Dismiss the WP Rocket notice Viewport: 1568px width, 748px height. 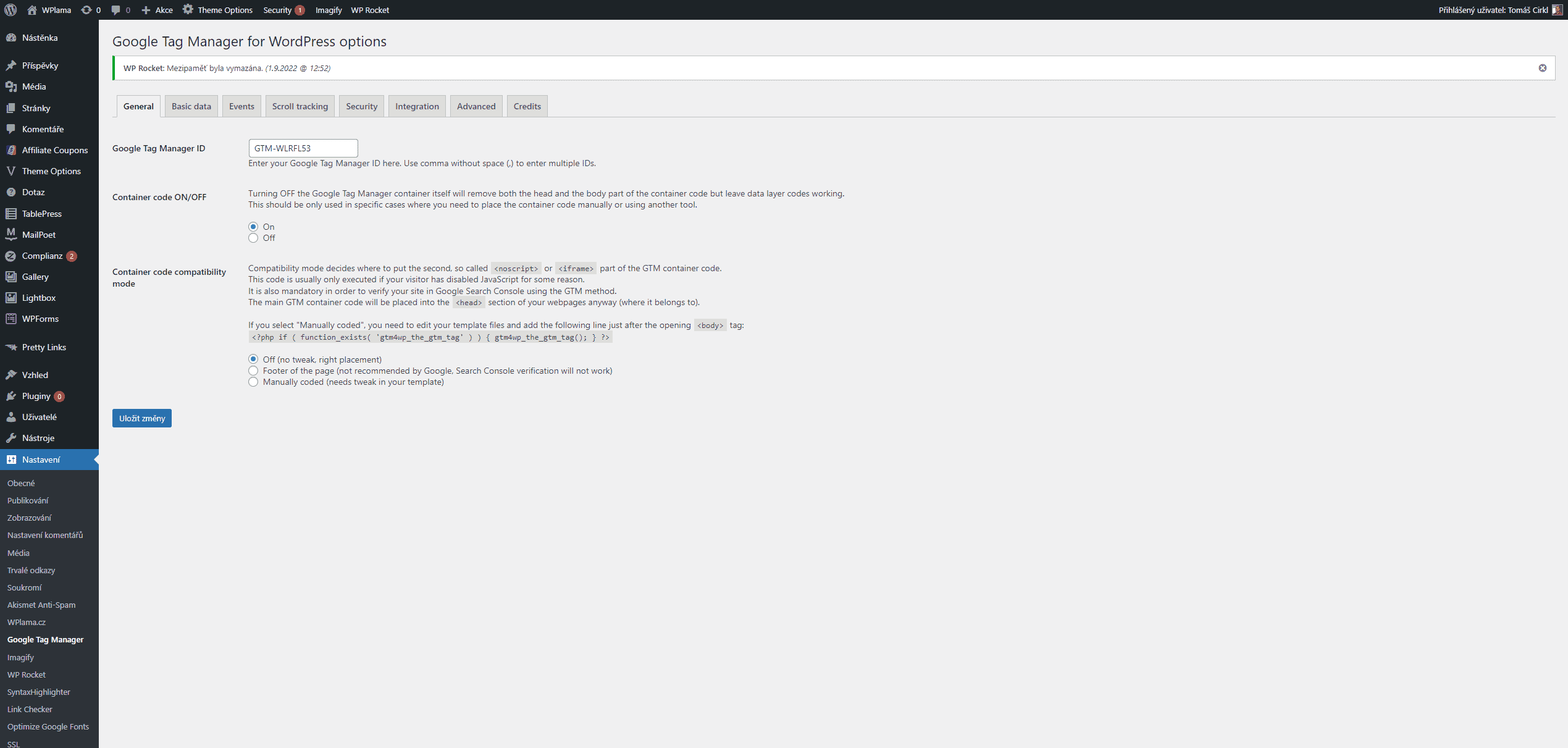click(1543, 68)
